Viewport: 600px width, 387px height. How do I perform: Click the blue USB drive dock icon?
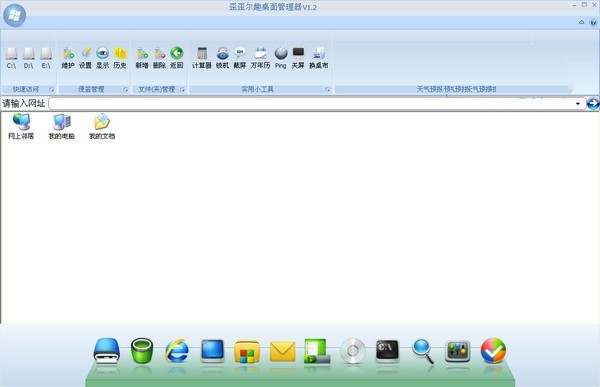click(107, 351)
